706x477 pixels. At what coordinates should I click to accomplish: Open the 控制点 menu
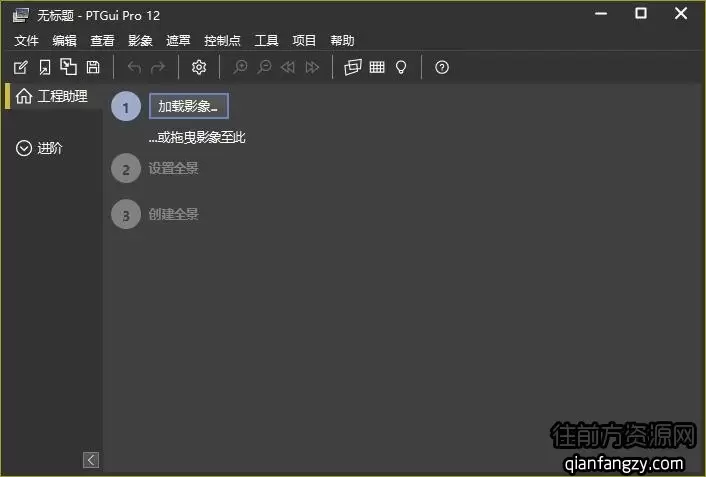pyautogui.click(x=222, y=41)
